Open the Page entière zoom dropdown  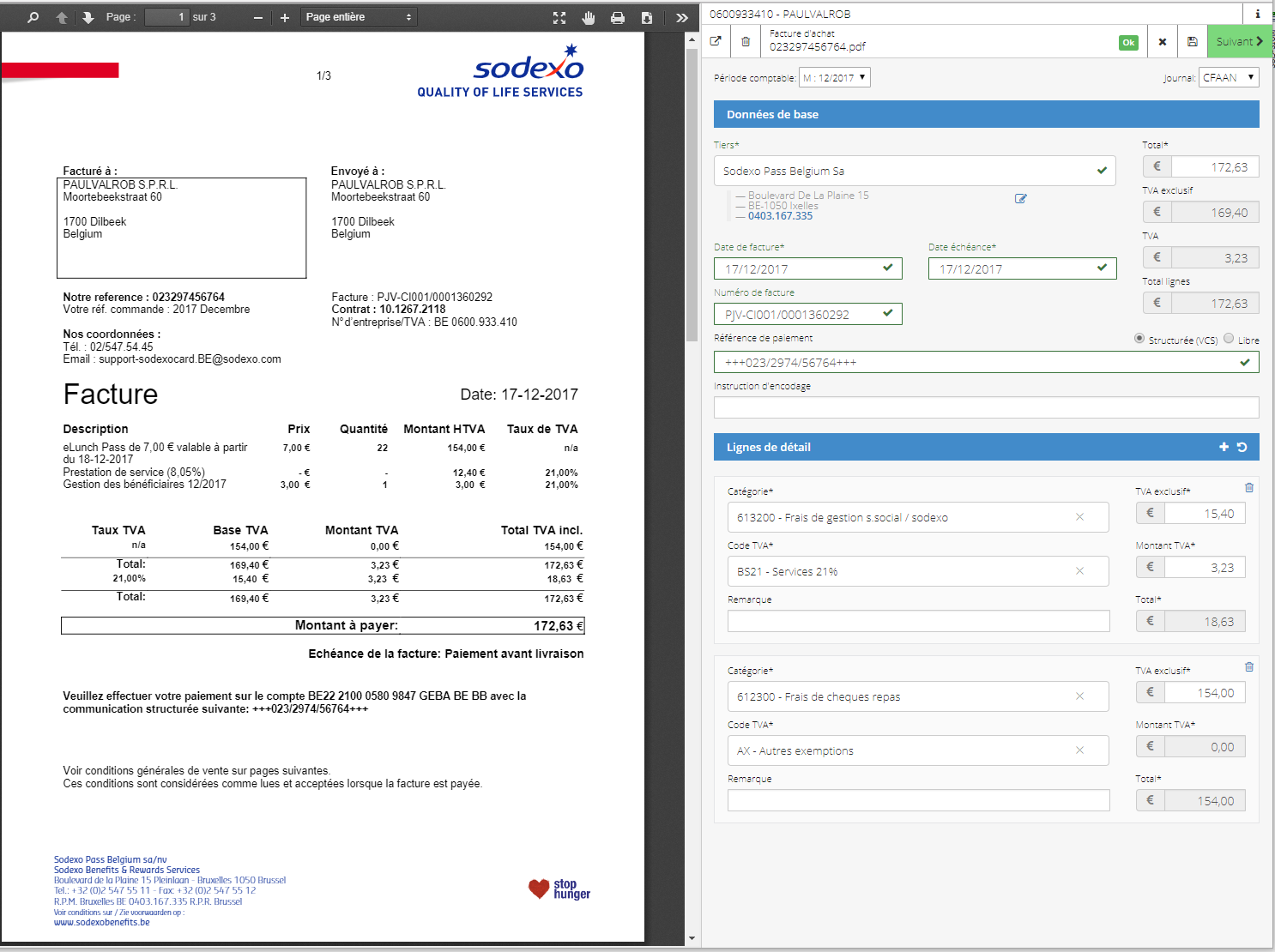tap(359, 17)
